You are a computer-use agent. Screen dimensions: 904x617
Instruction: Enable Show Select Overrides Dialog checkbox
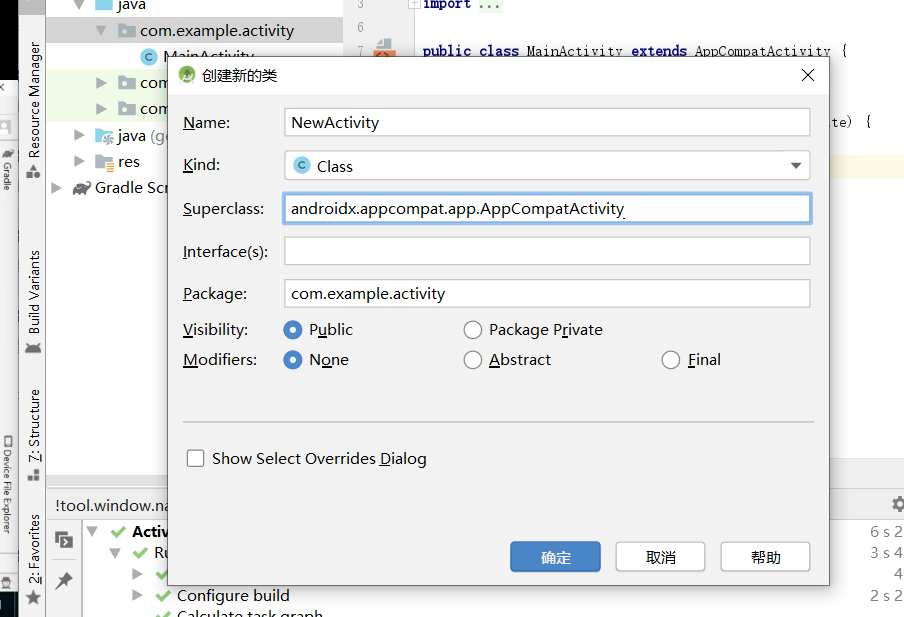click(195, 458)
